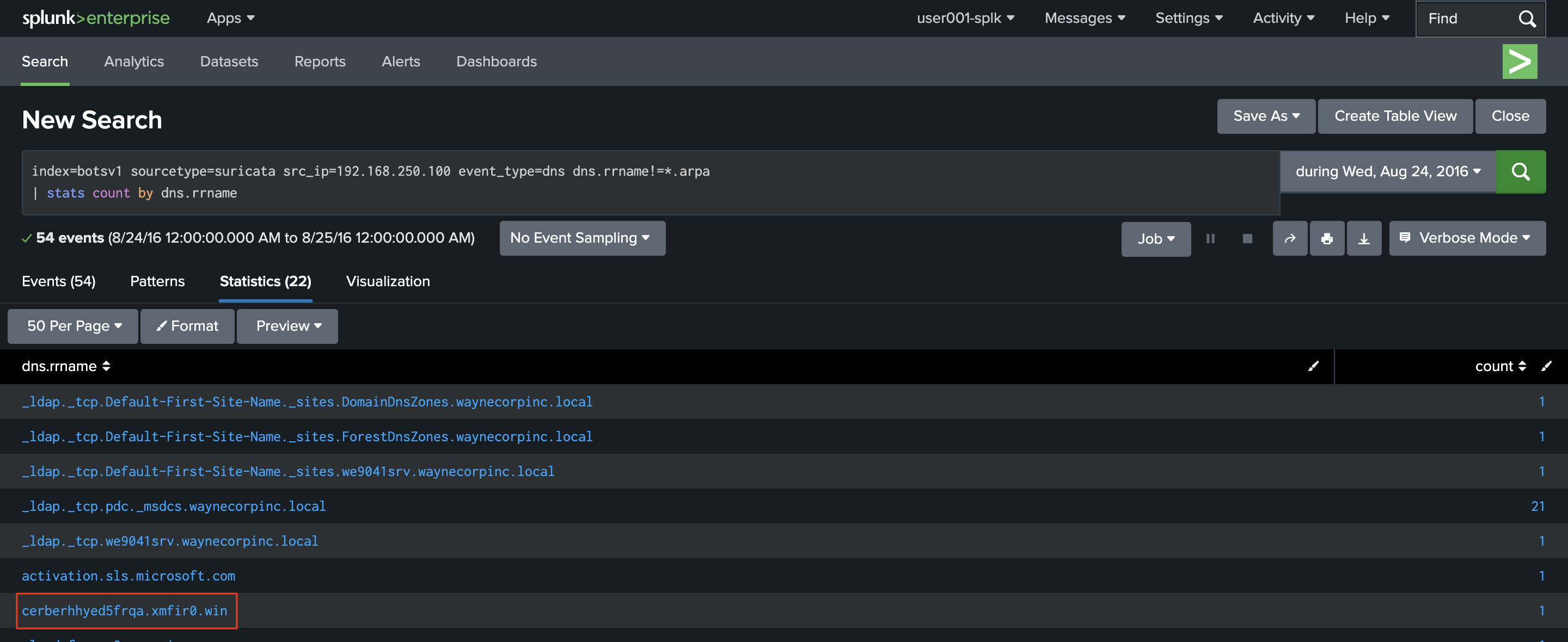Click the Format button
Viewport: 1568px width, 642px height.
pyautogui.click(x=187, y=326)
